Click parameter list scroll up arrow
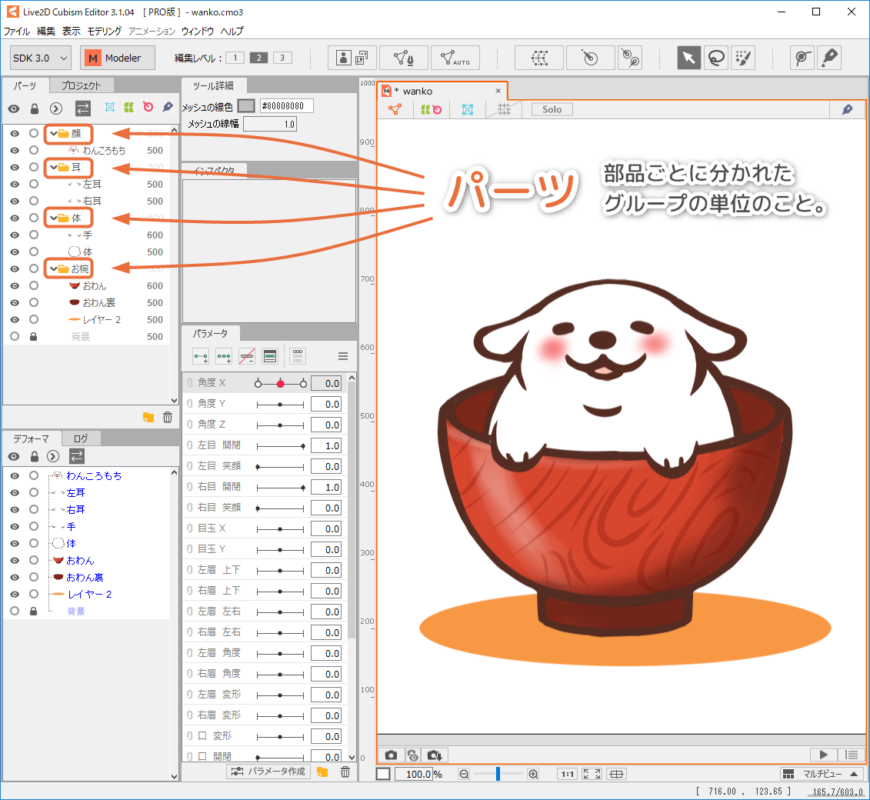Screen dimensions: 870x800 (352, 378)
